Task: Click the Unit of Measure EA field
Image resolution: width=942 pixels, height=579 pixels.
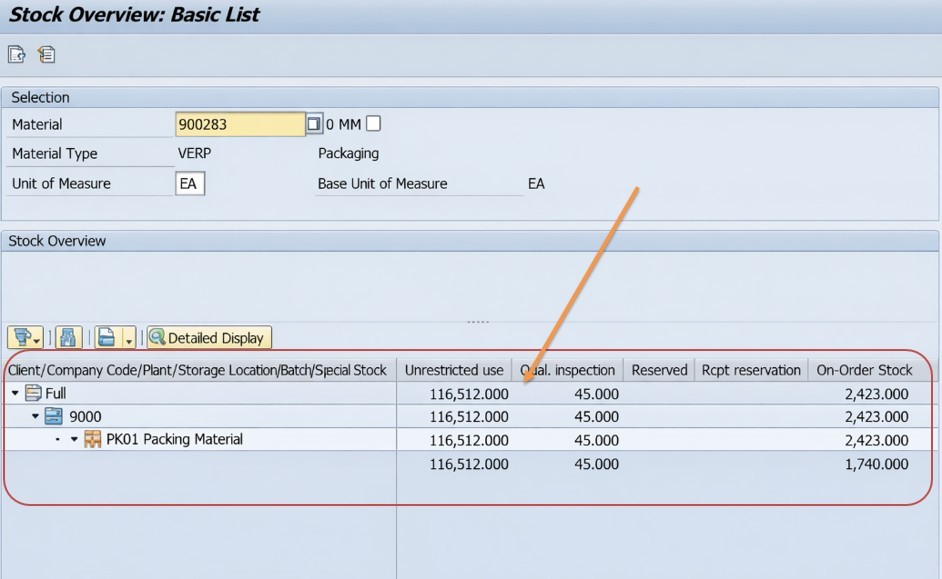Action: (189, 184)
